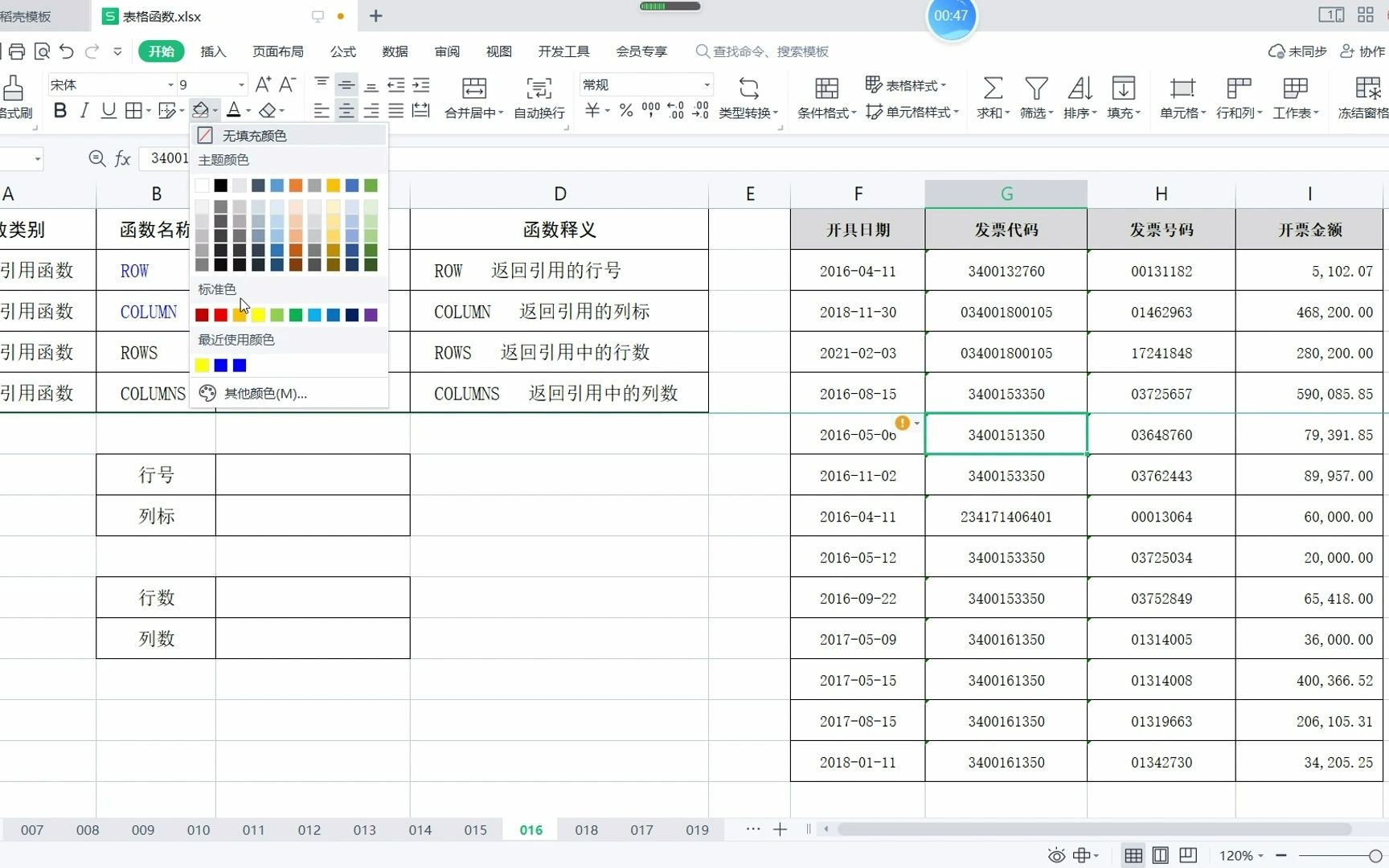This screenshot has height=868, width=1389.
Task: Select cell with invoice code 234171406401
Action: [1006, 517]
